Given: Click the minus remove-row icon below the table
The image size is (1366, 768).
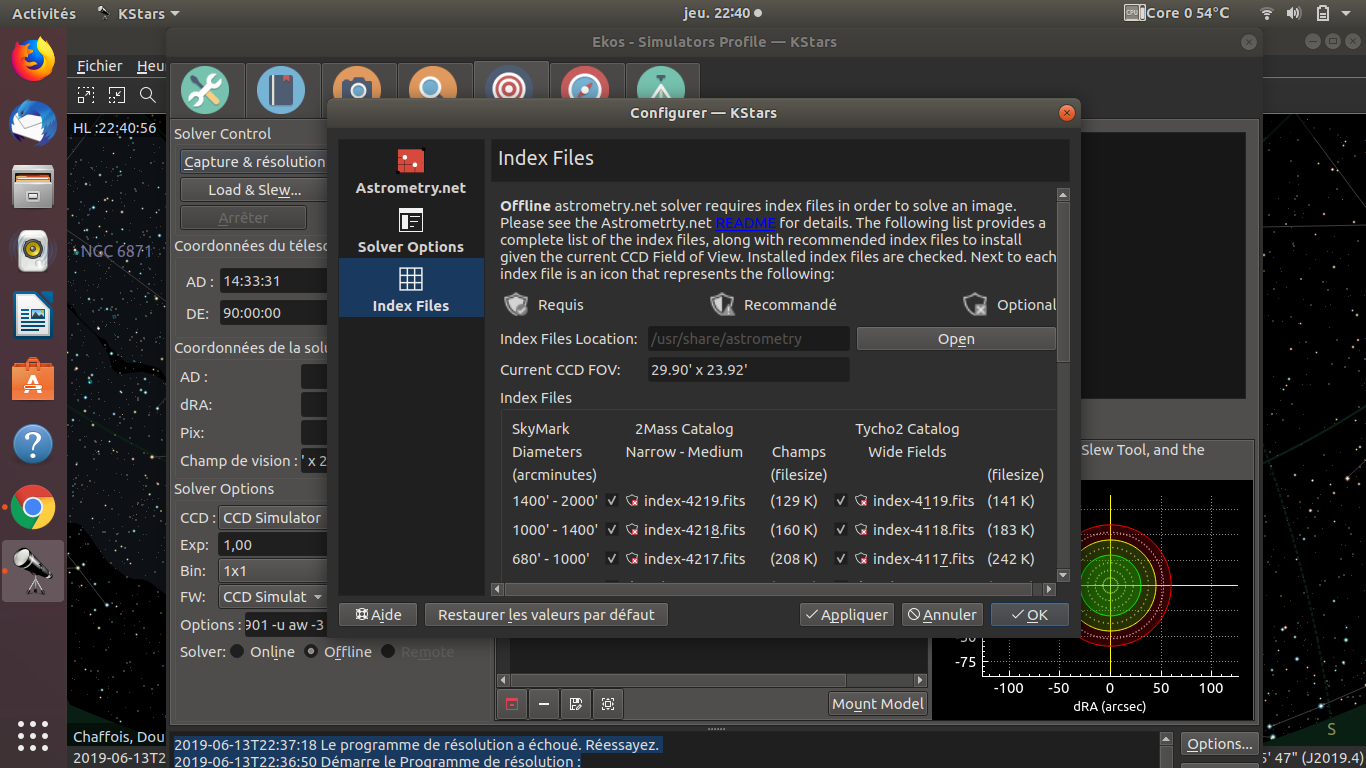Looking at the screenshot, I should click(544, 704).
